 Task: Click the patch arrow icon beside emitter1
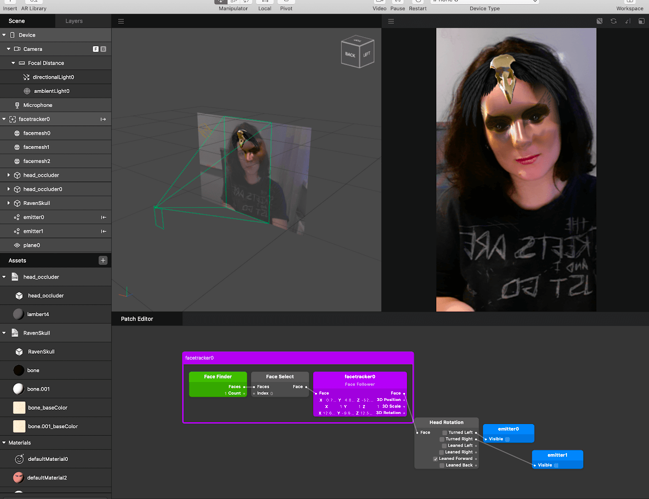103,231
